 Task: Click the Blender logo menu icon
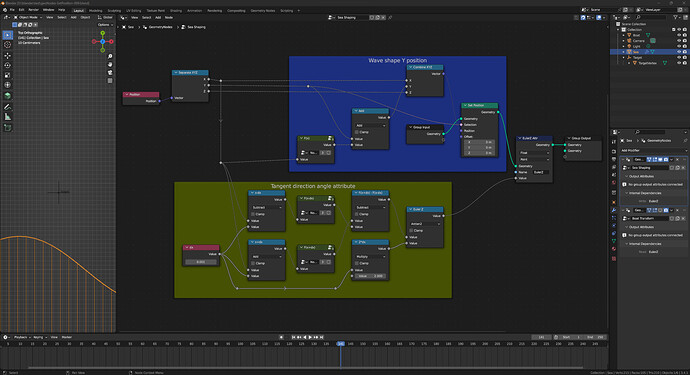(5, 10)
